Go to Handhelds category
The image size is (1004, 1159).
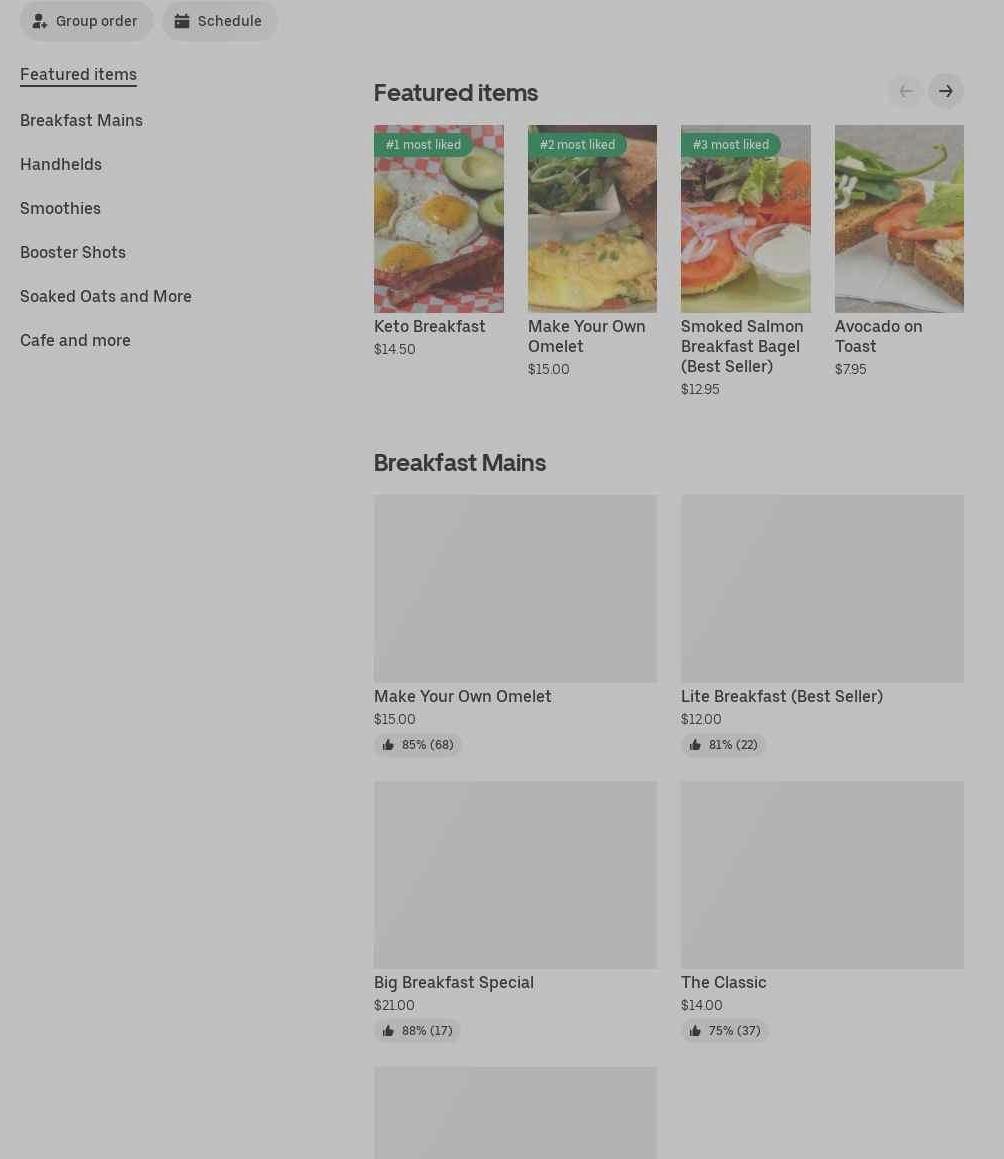click(61, 165)
